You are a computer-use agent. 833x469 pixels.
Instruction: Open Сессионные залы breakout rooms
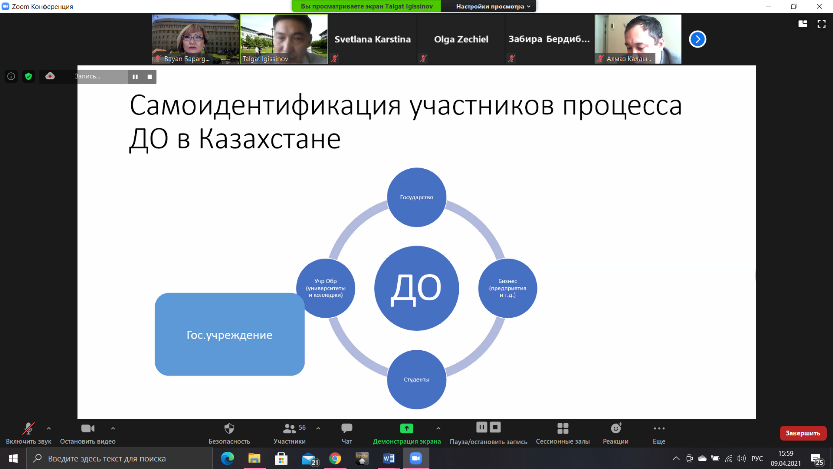[562, 430]
